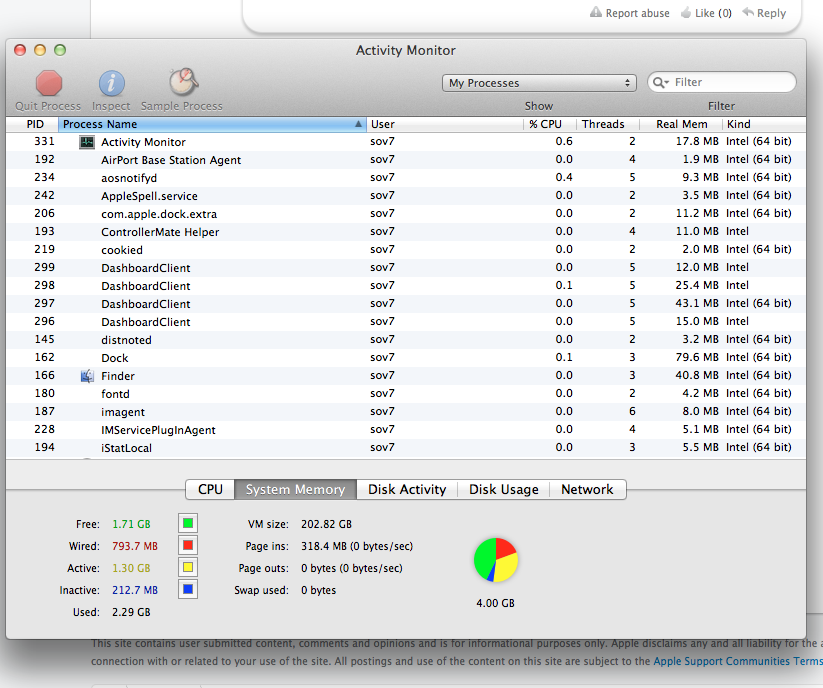Click the Page ins 318.4 MB value

pos(357,546)
